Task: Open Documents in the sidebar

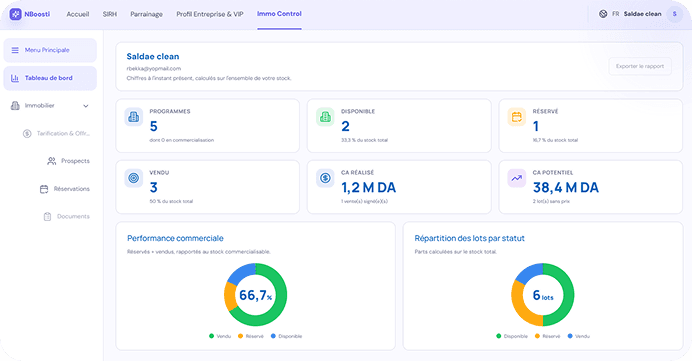Action: click(73, 217)
